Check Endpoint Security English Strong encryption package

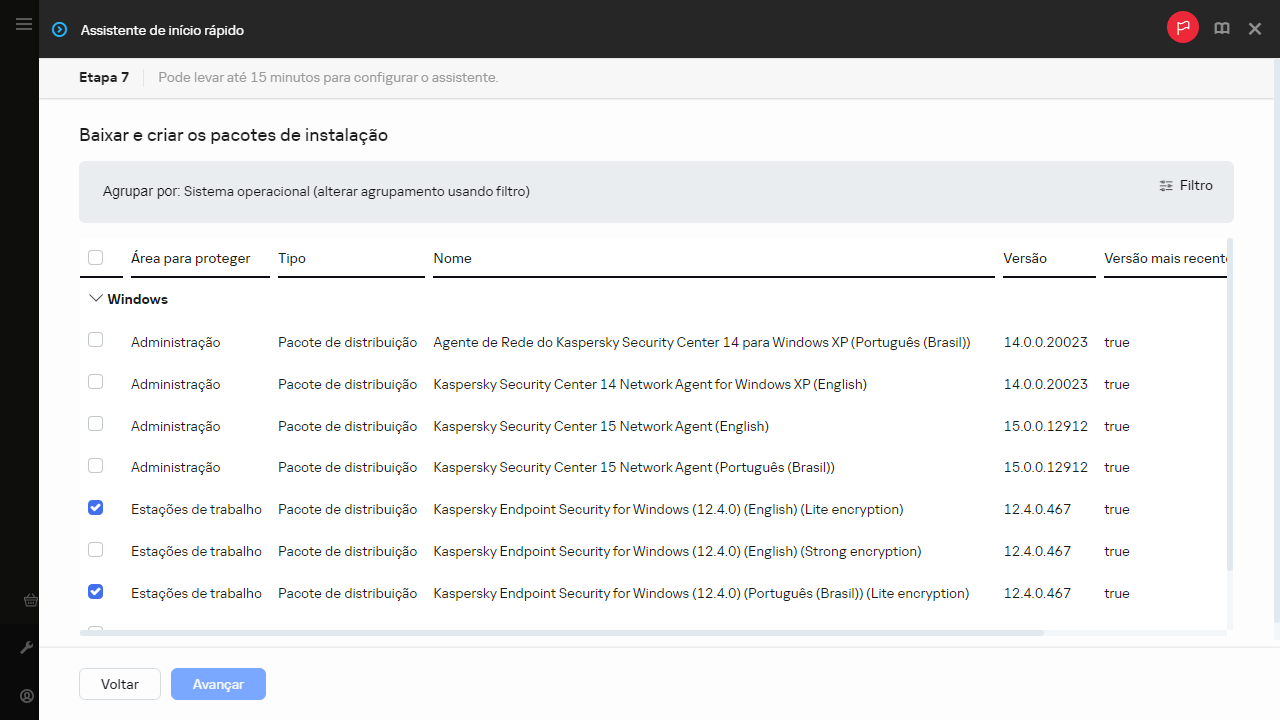tap(96, 550)
